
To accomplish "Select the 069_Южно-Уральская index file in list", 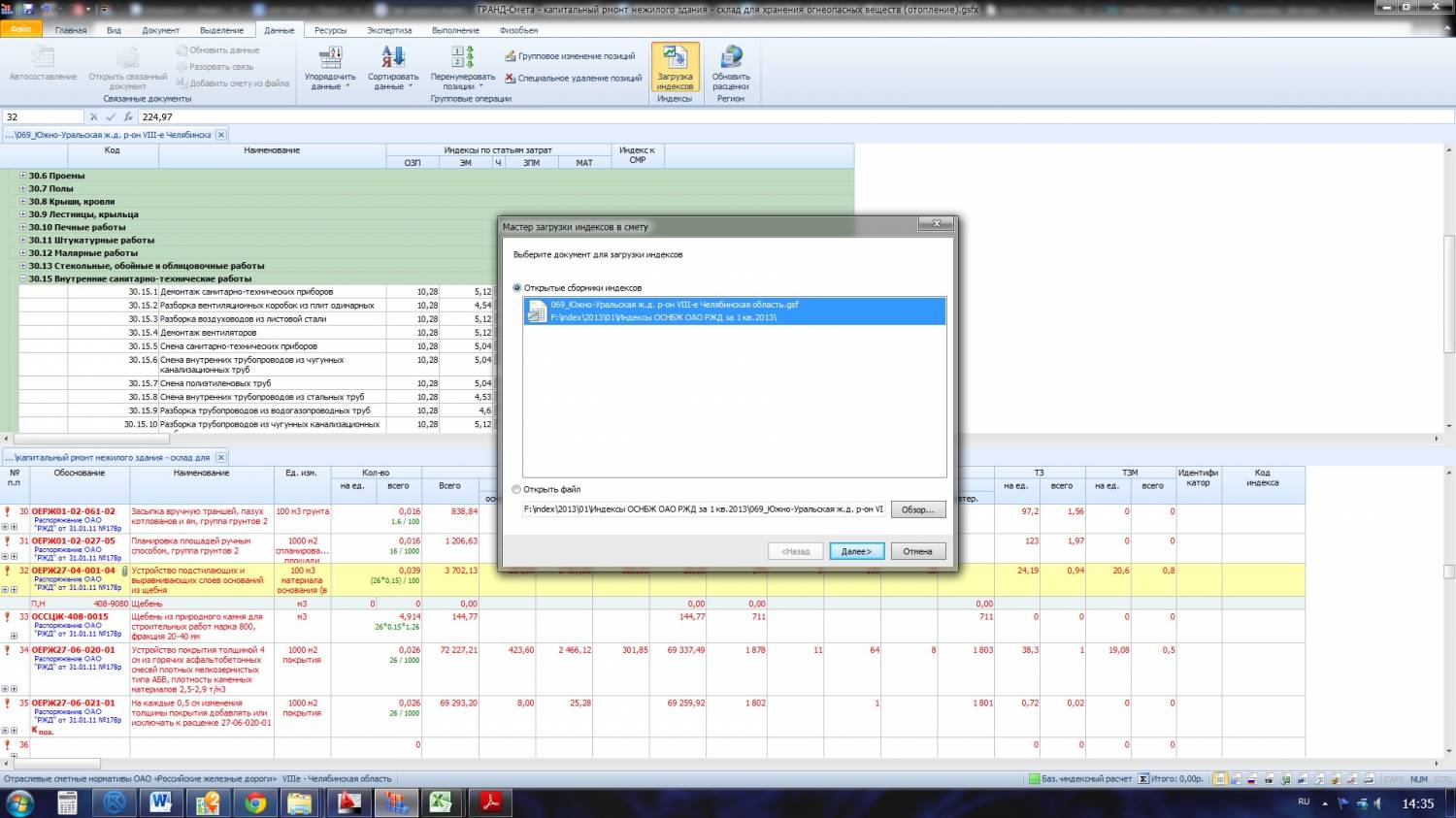I will click(733, 311).
